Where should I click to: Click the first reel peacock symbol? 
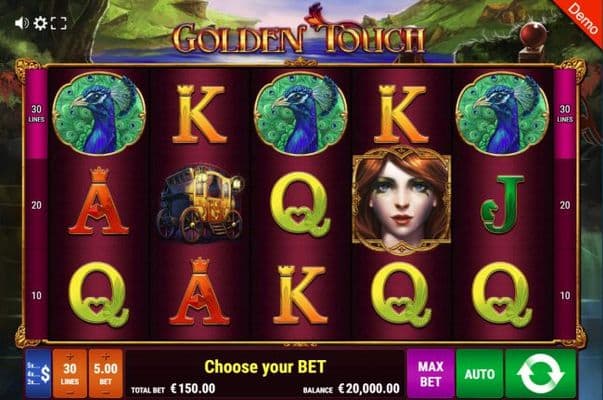coord(99,113)
